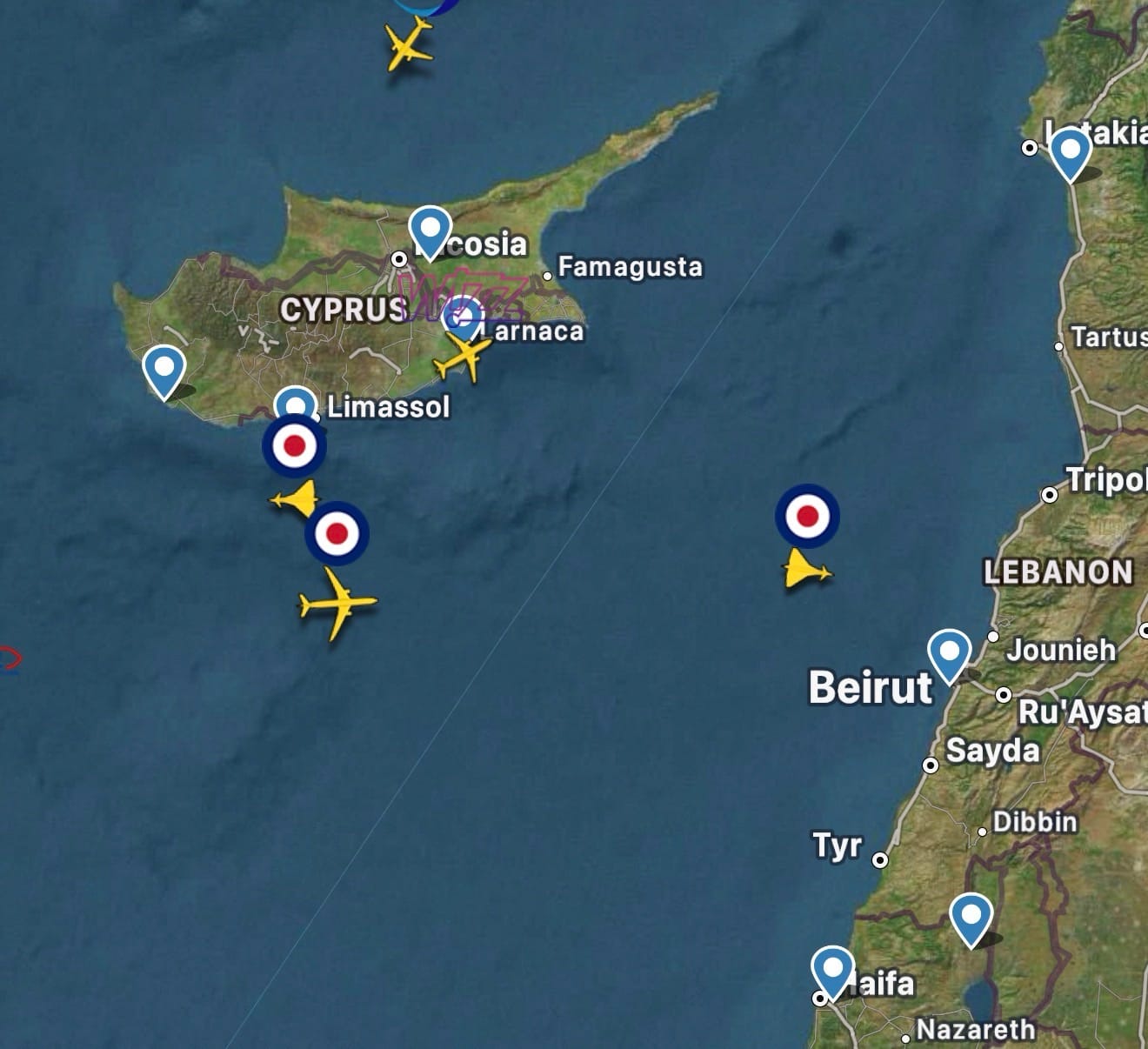Click the Sayda city marker dot
The width and height of the screenshot is (1148, 1049).
point(931,765)
